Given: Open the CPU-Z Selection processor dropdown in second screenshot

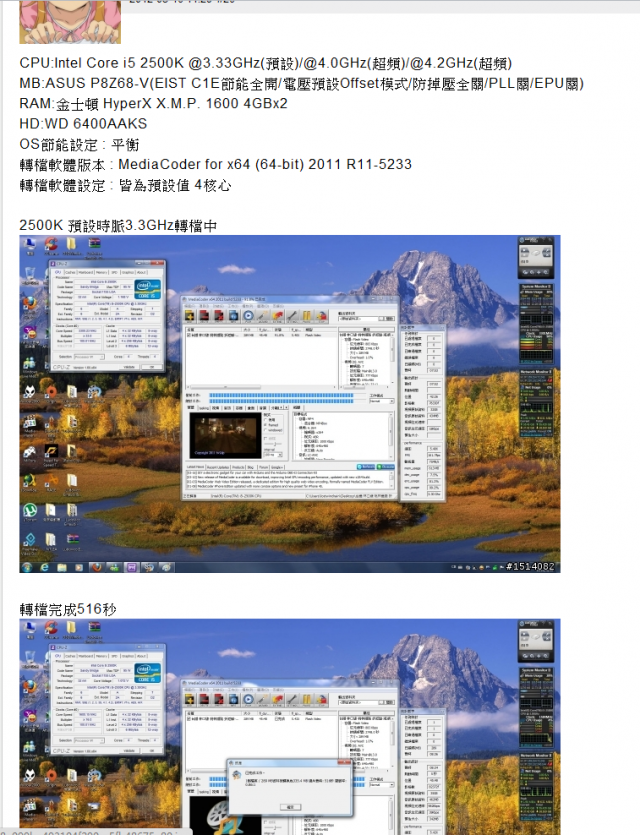Looking at the screenshot, I should pyautogui.click(x=90, y=741).
